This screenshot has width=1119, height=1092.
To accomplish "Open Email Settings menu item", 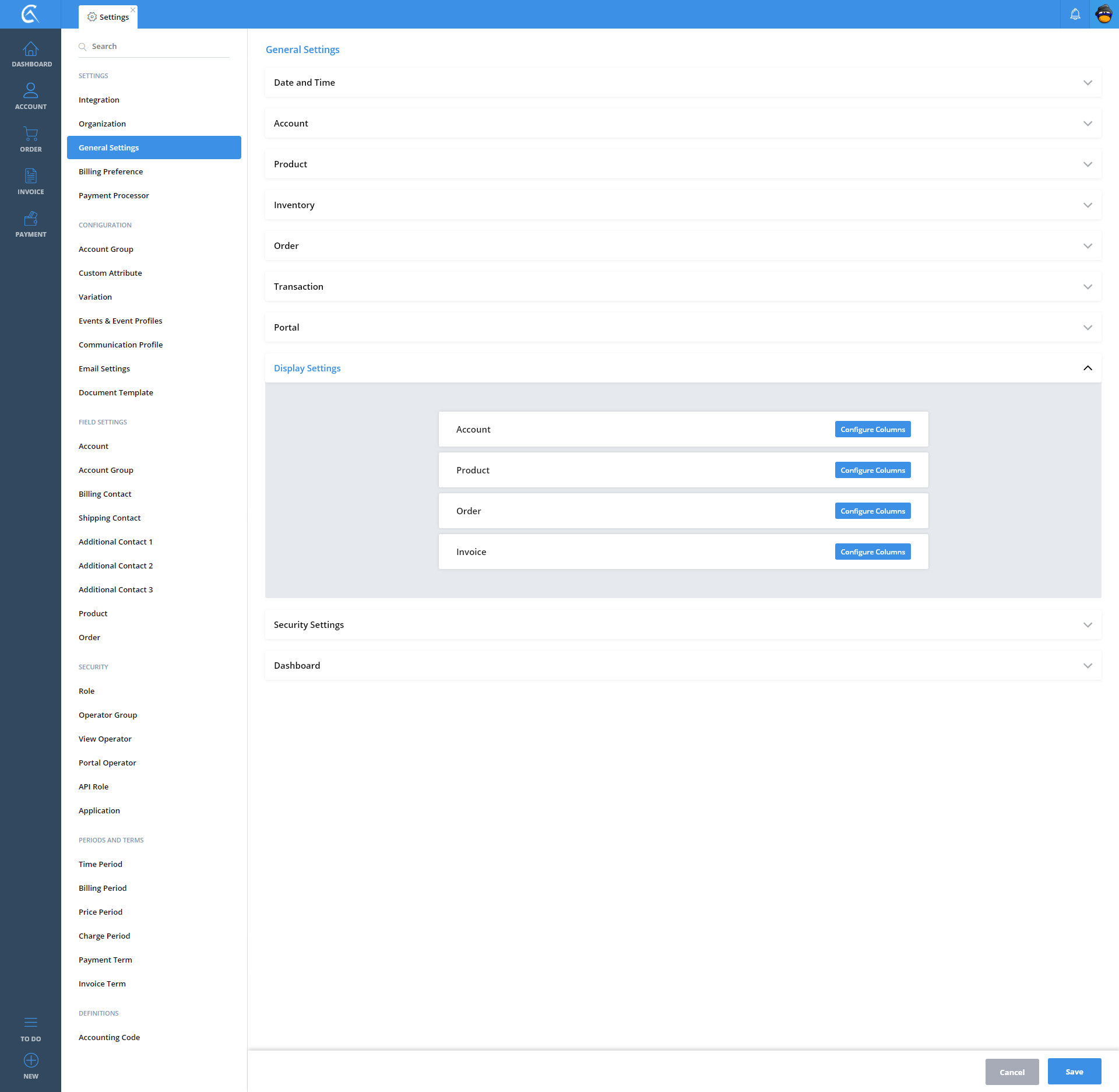I will click(x=104, y=368).
